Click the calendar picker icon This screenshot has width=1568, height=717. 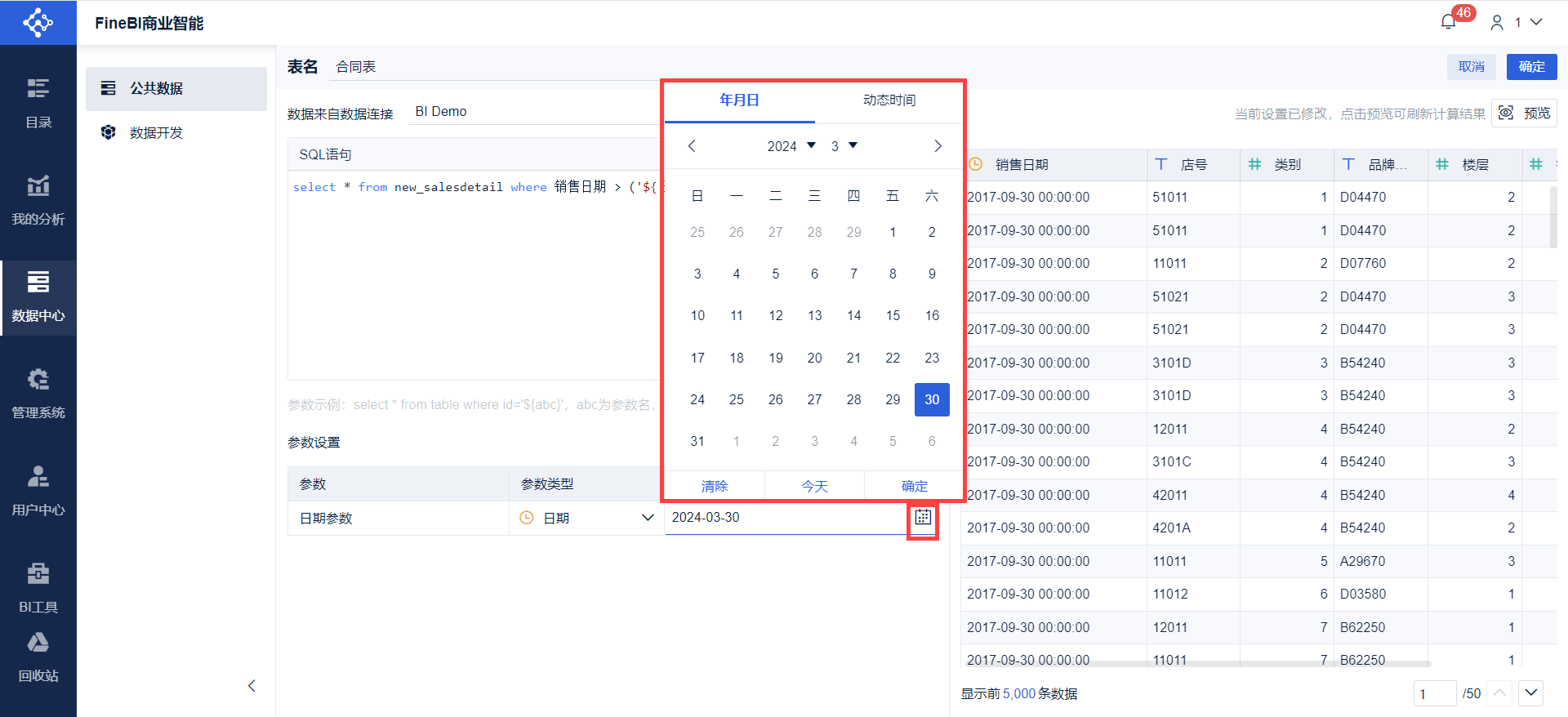[923, 517]
